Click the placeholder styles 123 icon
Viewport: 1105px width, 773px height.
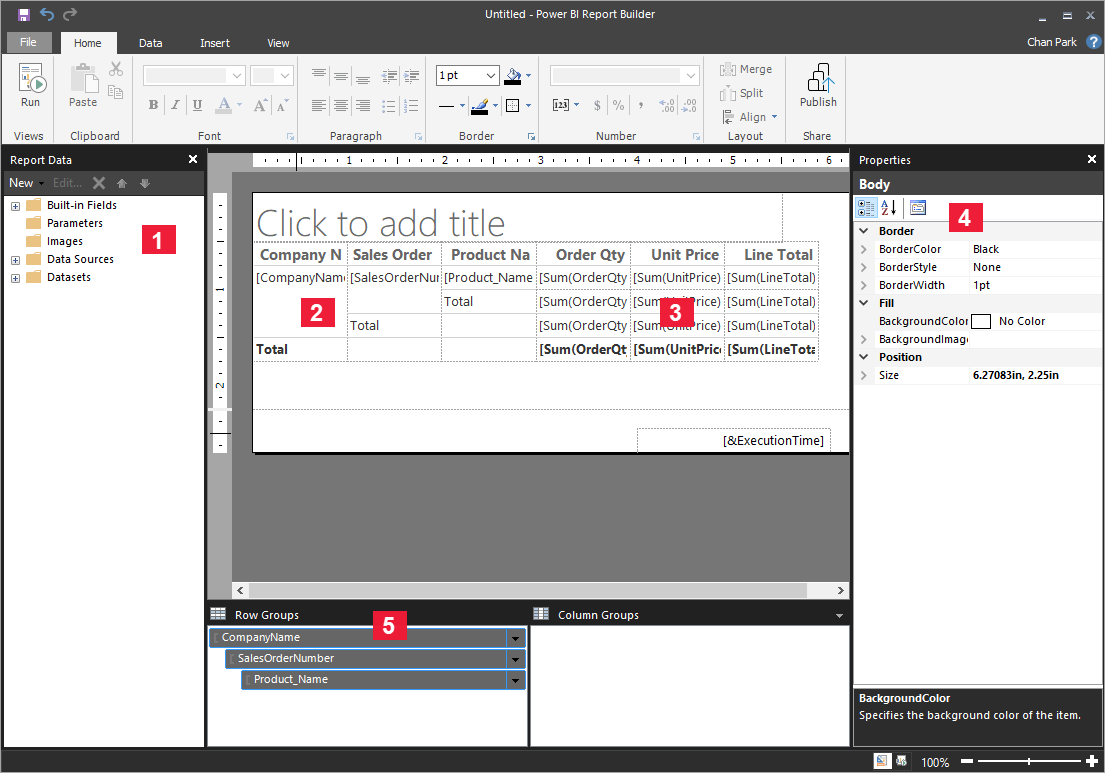(x=561, y=106)
